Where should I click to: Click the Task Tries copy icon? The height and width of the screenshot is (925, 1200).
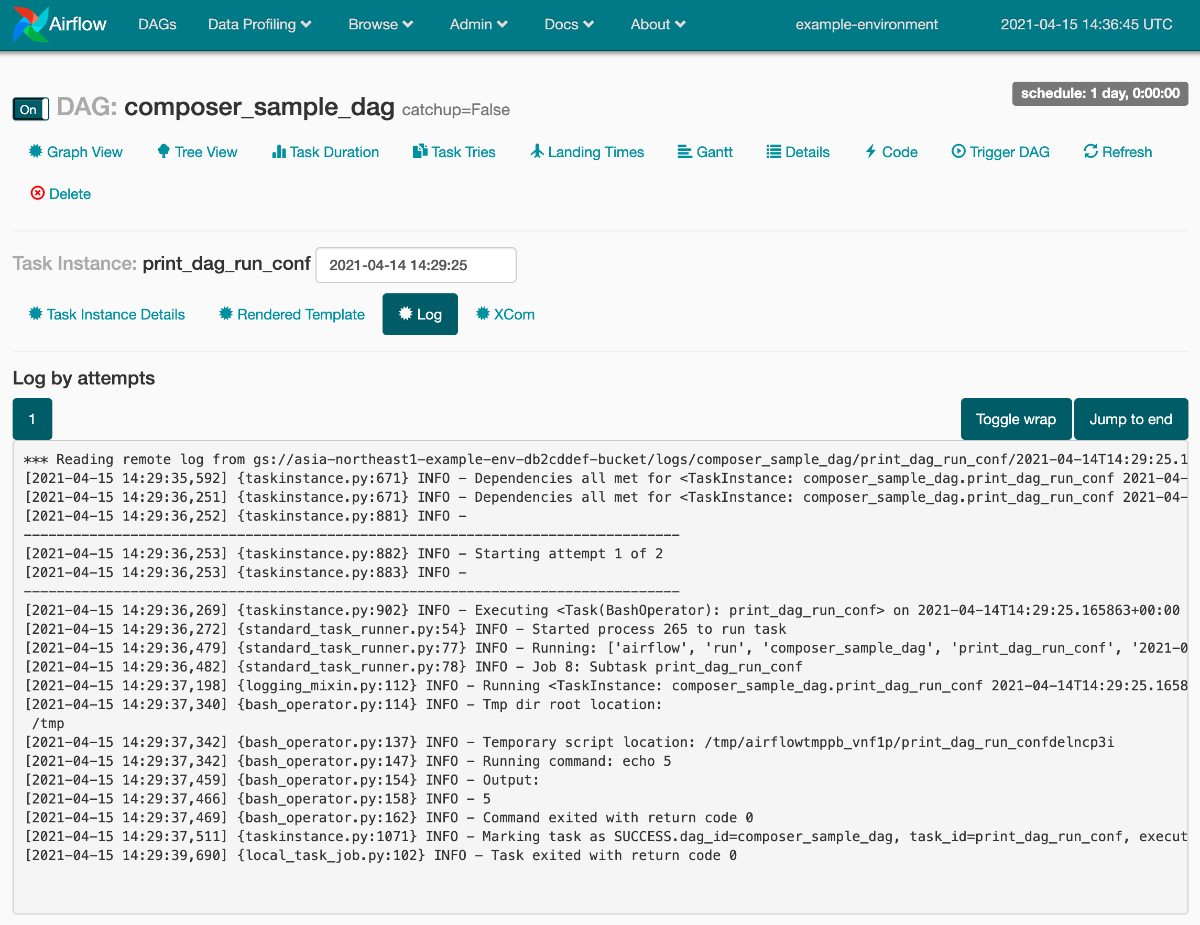[420, 152]
